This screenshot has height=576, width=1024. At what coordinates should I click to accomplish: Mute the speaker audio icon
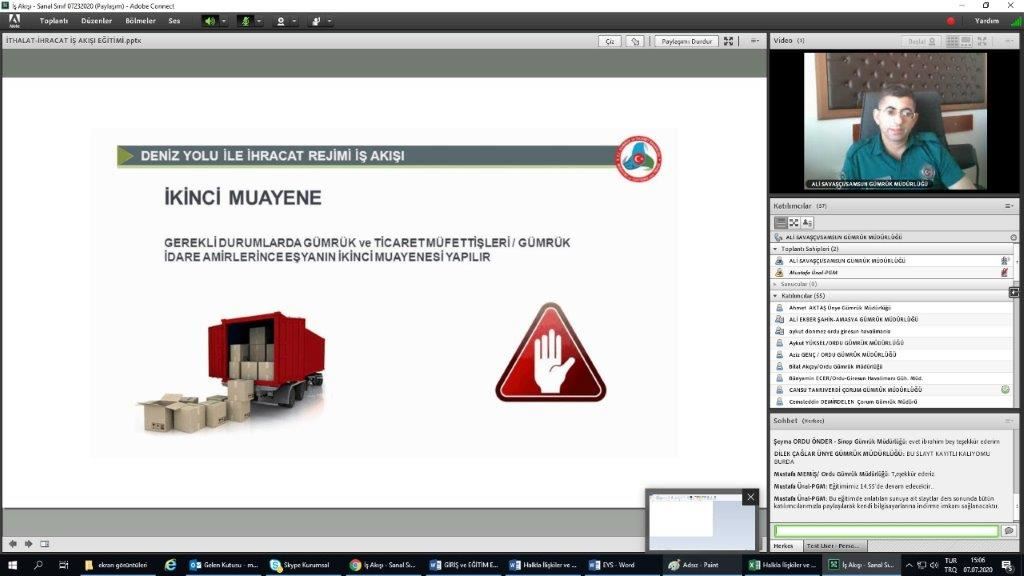click(210, 20)
